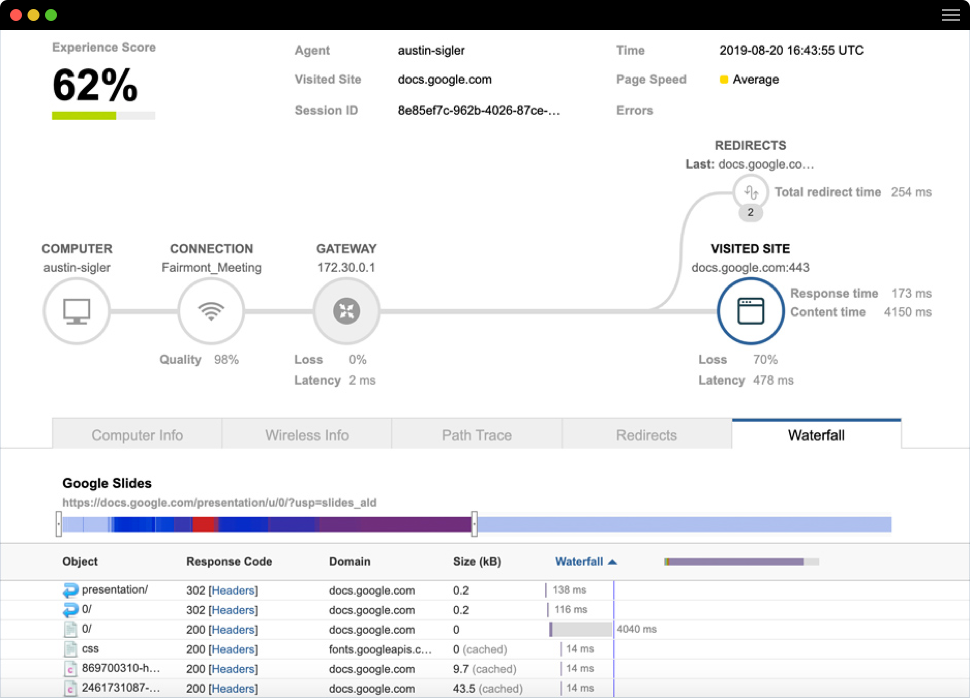Click the Gateway node icon
Viewport: 970px width, 698px height.
click(346, 311)
